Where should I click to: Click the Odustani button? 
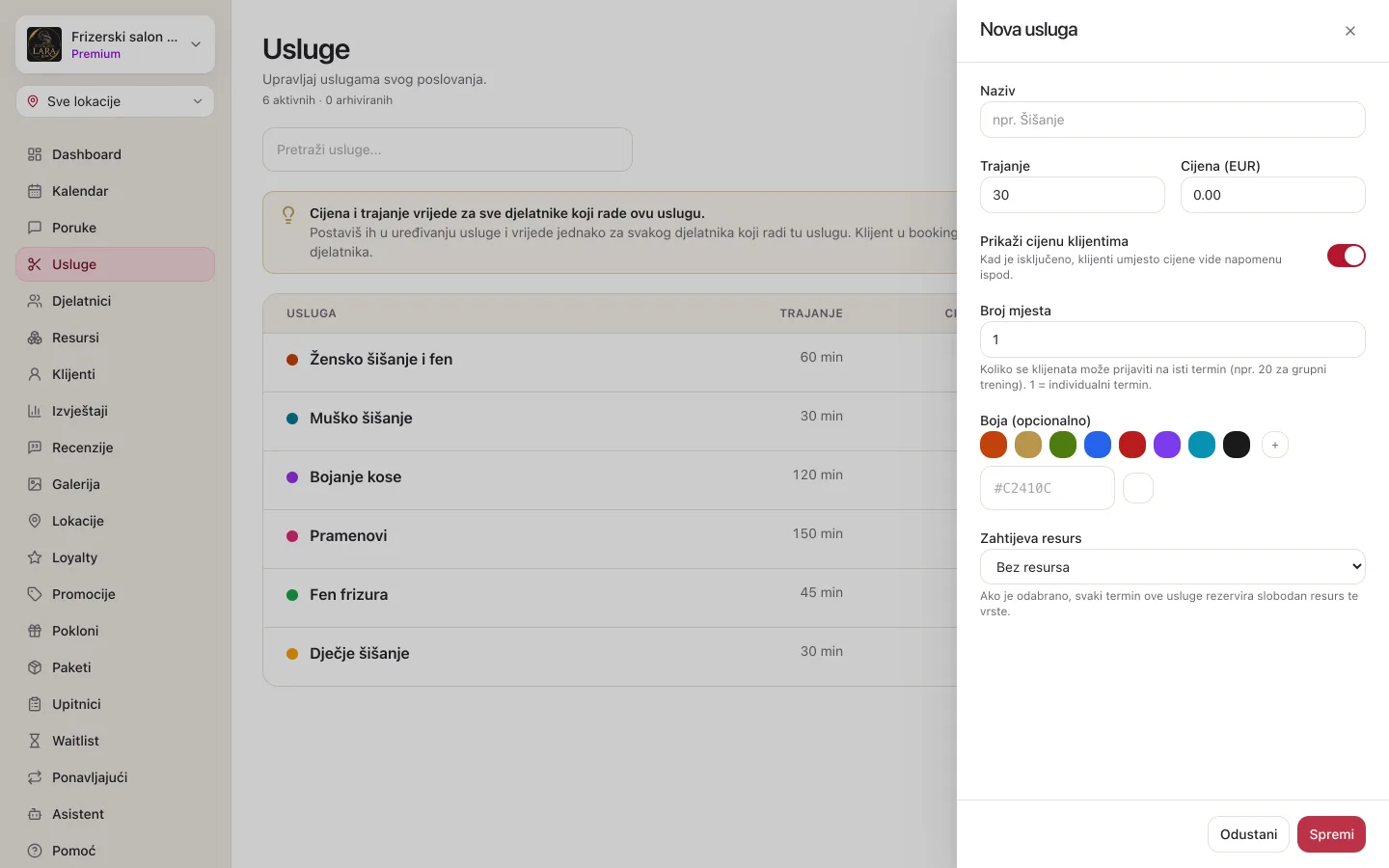coord(1248,834)
